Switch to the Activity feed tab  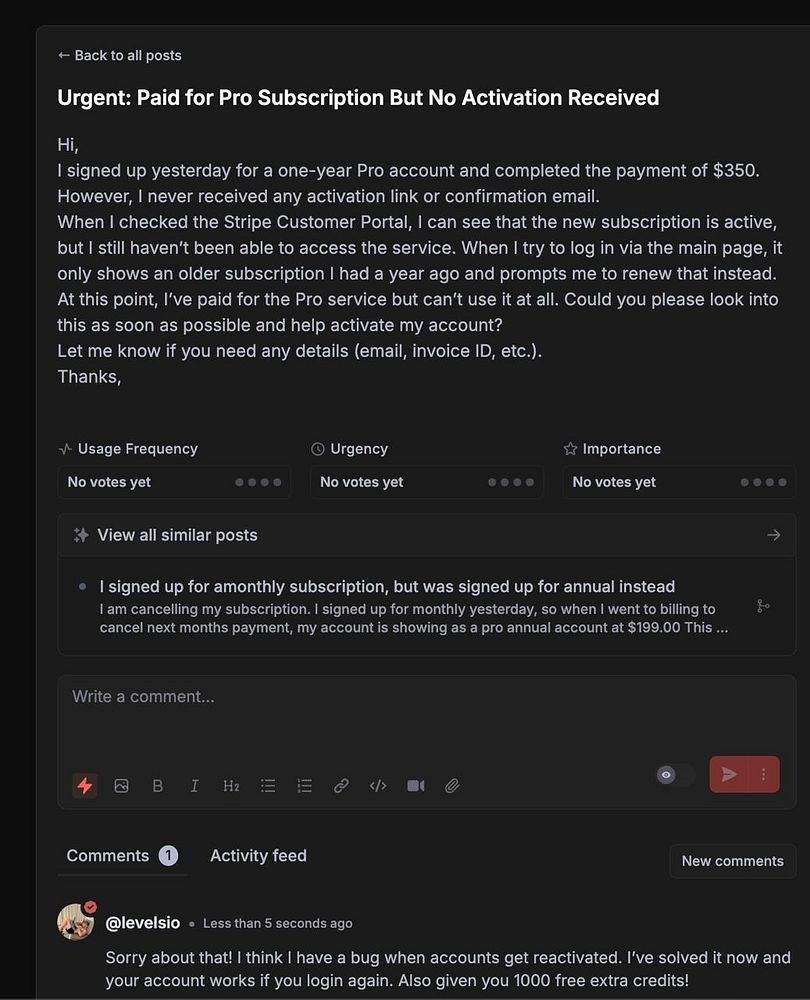point(258,856)
